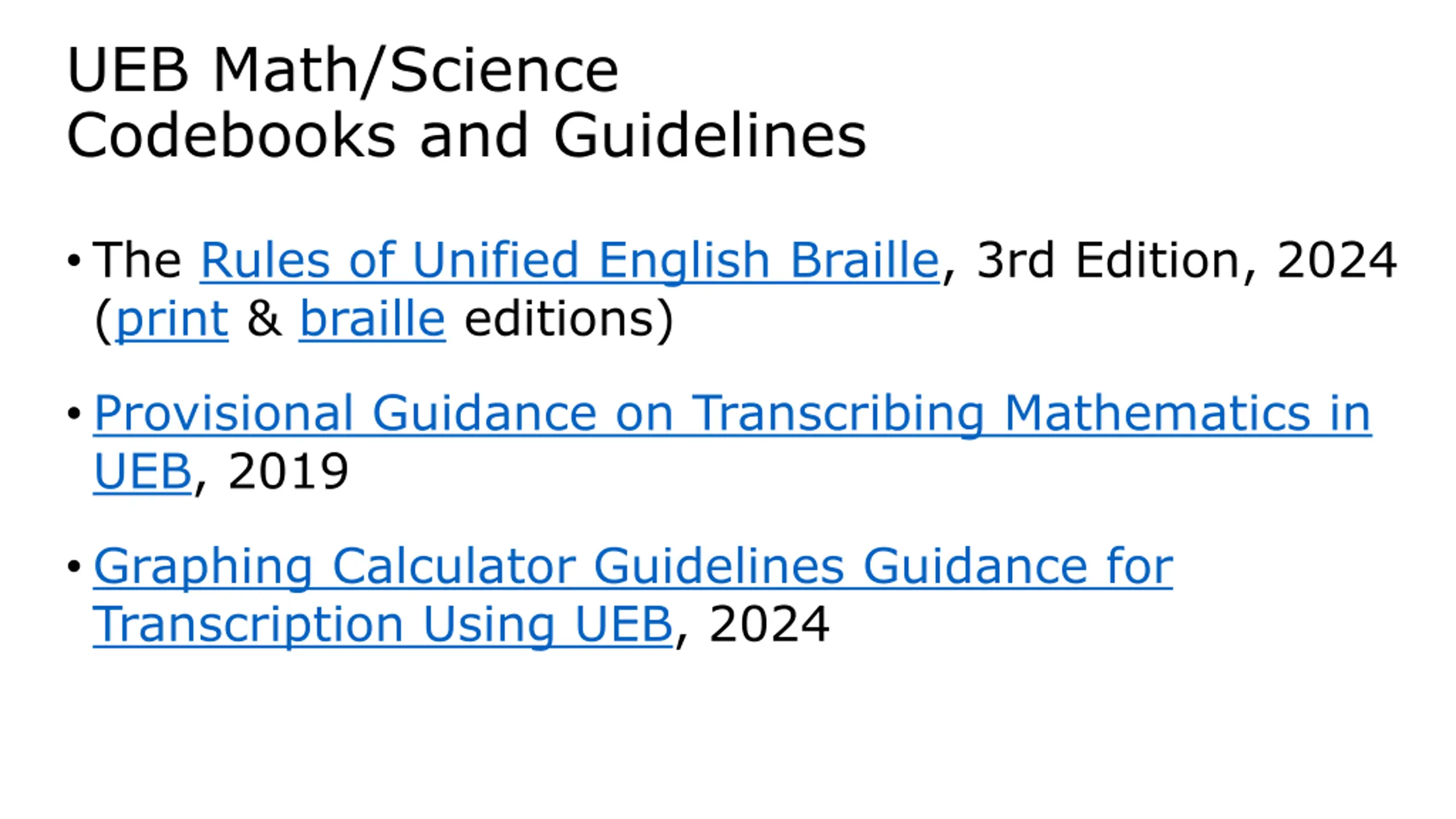Click the bullet before The Rules
Viewport: 1456px width, 819px height.
pos(74,260)
